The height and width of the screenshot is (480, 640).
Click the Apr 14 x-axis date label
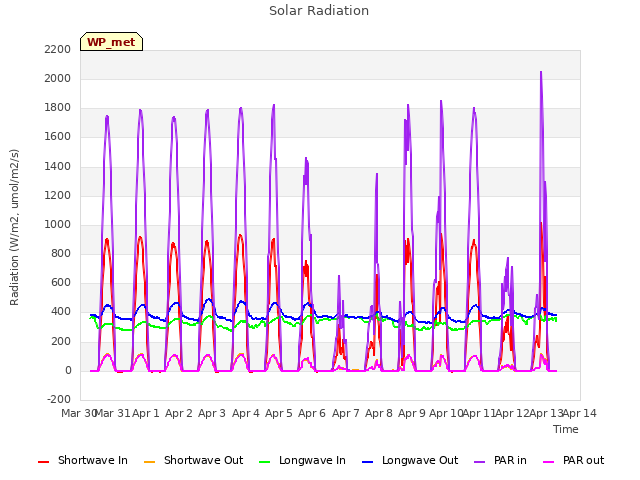pyautogui.click(x=580, y=413)
